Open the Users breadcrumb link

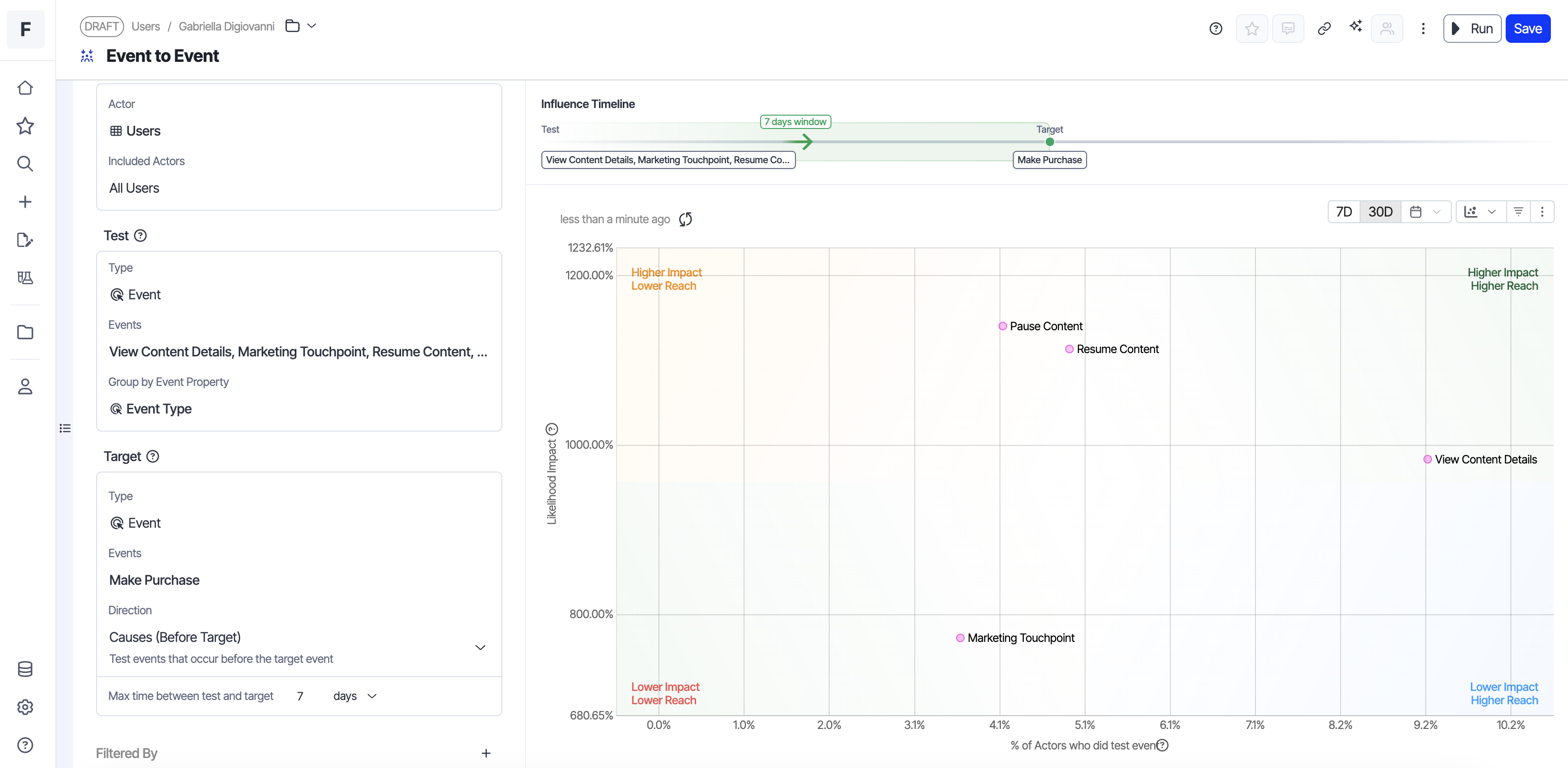tap(146, 26)
